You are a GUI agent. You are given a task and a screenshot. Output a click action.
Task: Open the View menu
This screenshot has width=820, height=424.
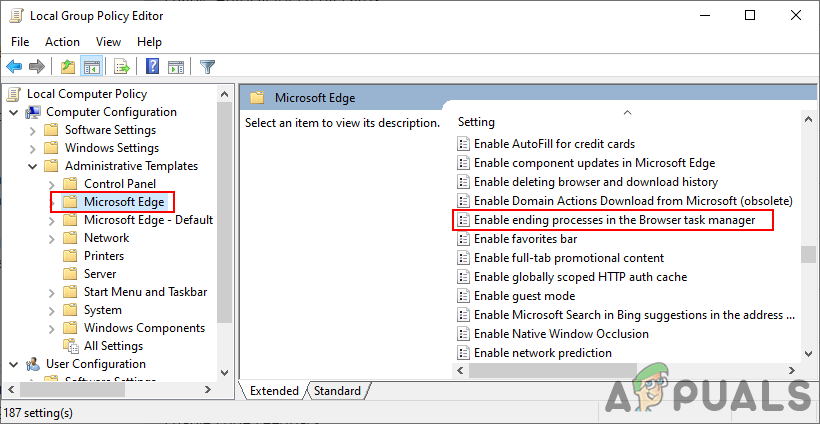pyautogui.click(x=108, y=41)
